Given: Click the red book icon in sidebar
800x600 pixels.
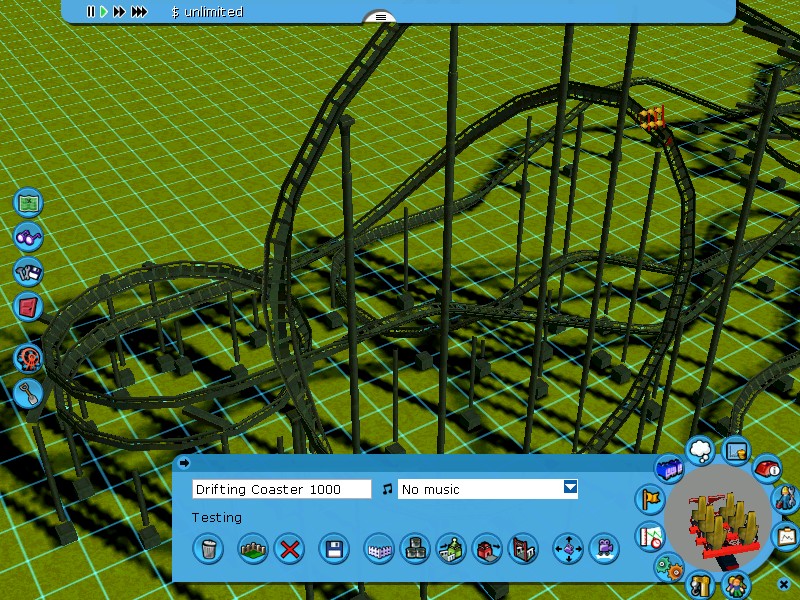Looking at the screenshot, I should tap(29, 307).
